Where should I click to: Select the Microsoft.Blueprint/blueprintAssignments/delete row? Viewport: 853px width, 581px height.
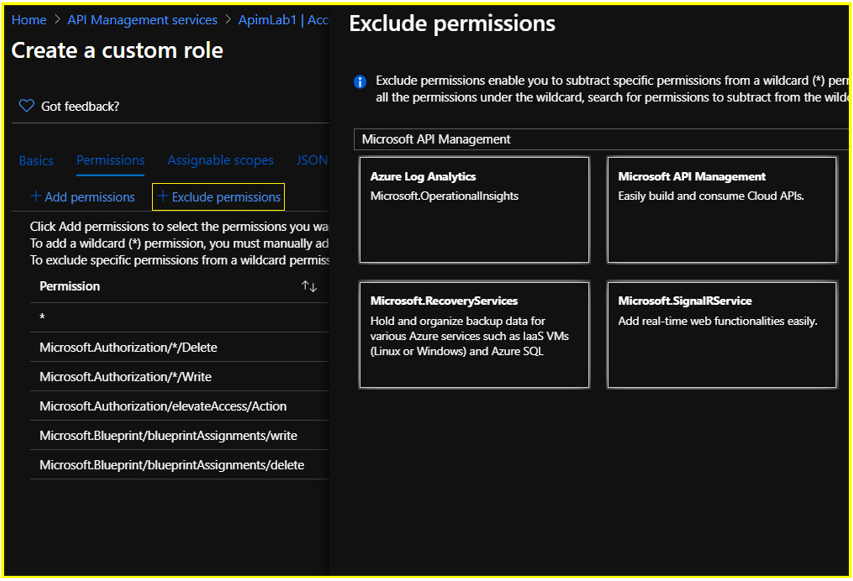(180, 465)
